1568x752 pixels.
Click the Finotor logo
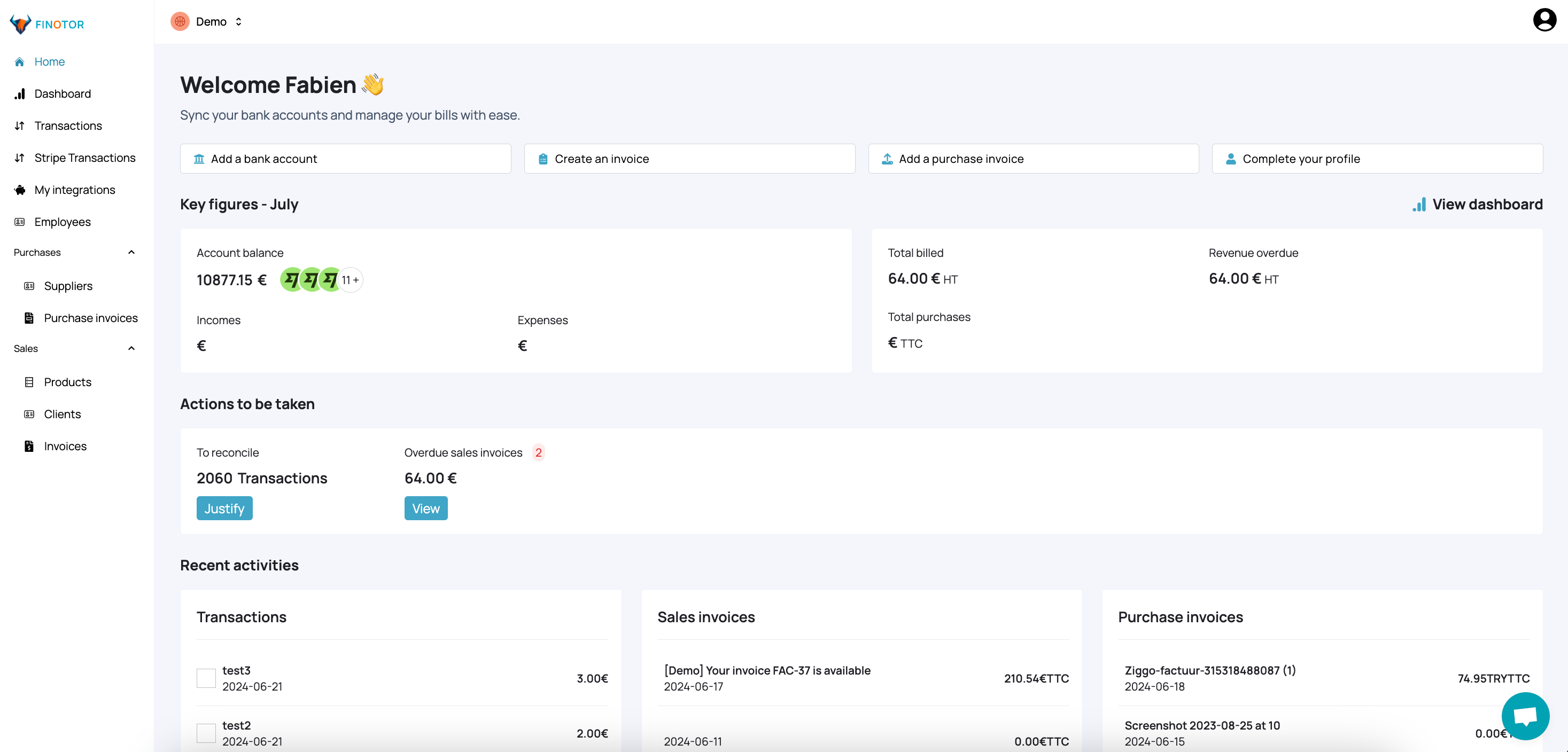[47, 25]
